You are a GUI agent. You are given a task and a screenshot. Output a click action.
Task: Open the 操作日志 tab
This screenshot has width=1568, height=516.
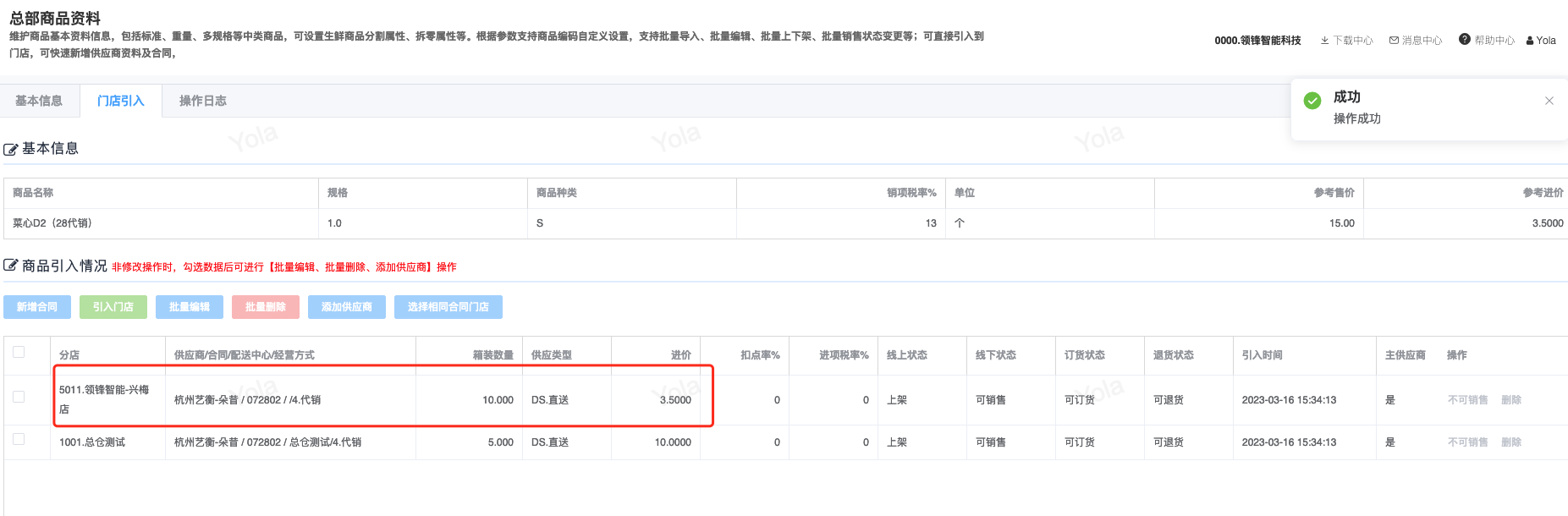pyautogui.click(x=203, y=101)
